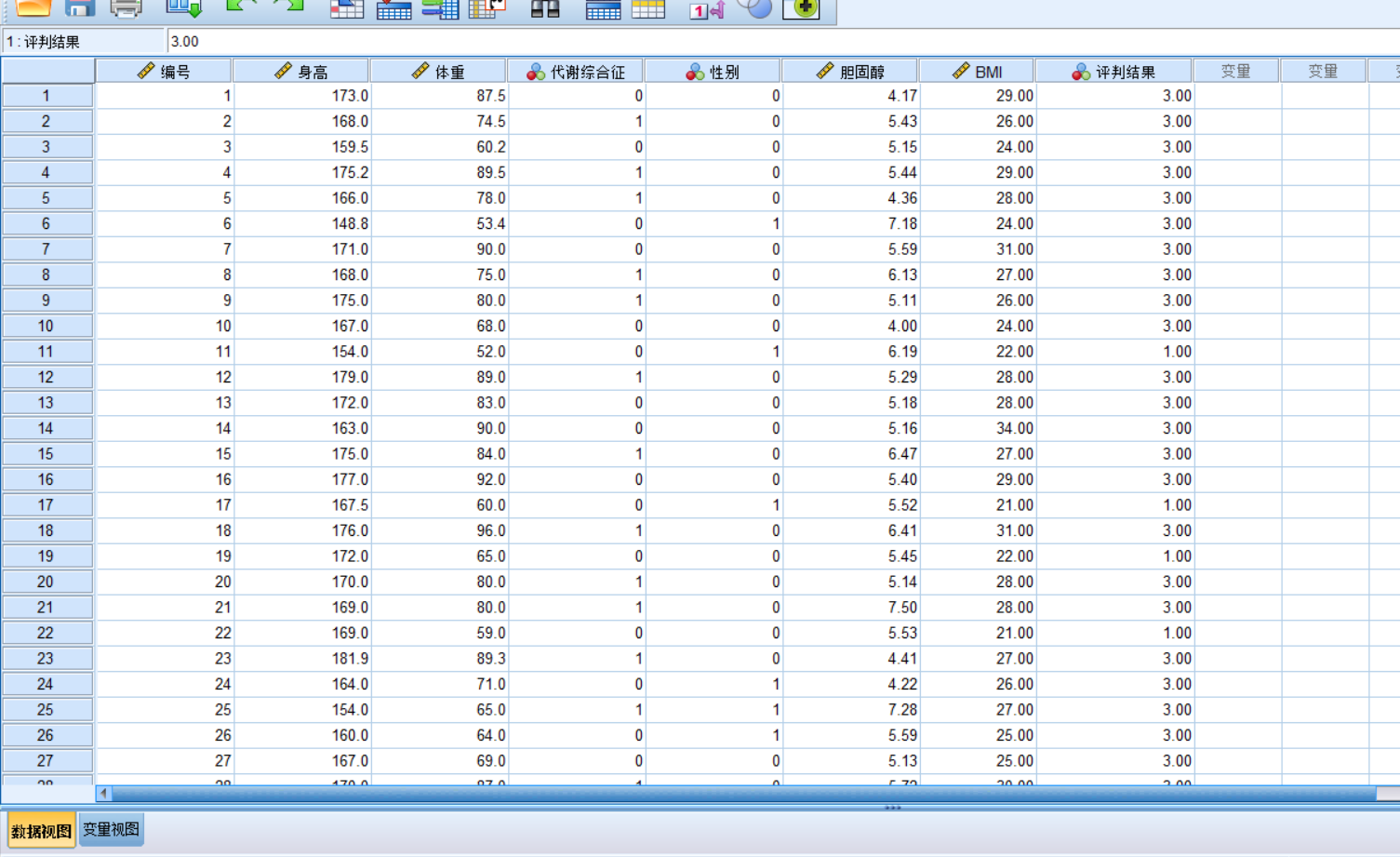The height and width of the screenshot is (857, 1400).
Task: Select row header 22
Action: click(x=47, y=633)
